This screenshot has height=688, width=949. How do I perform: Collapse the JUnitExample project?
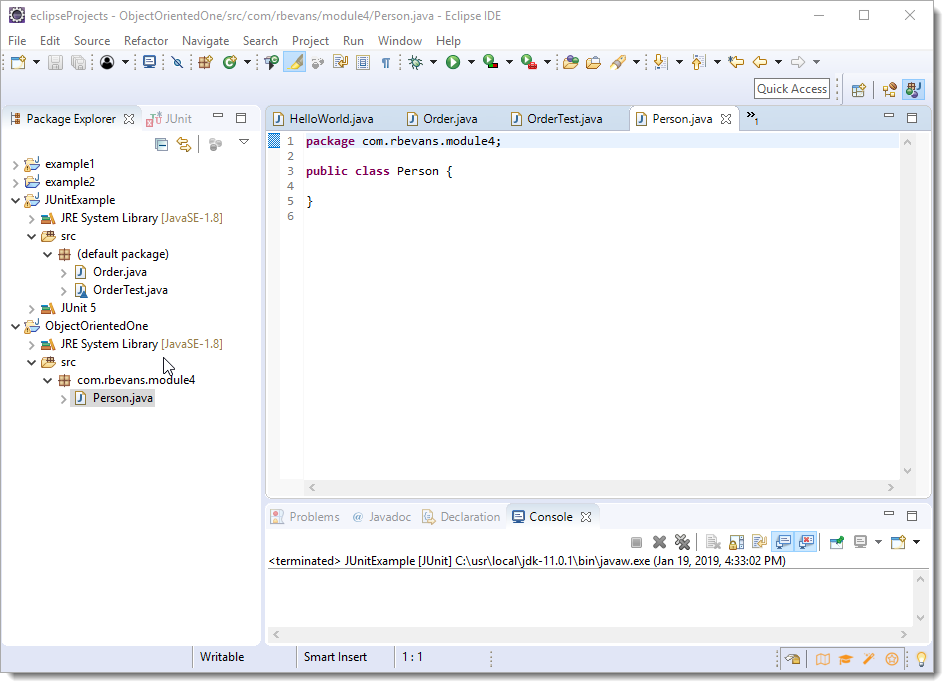16,201
